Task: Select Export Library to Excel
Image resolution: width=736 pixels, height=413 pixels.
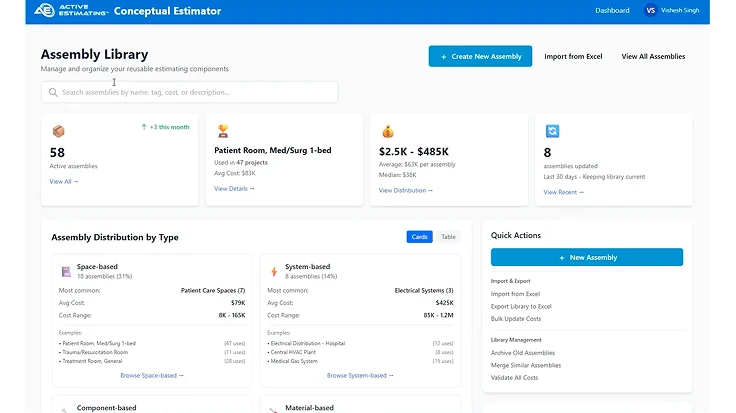Action: 521,306
